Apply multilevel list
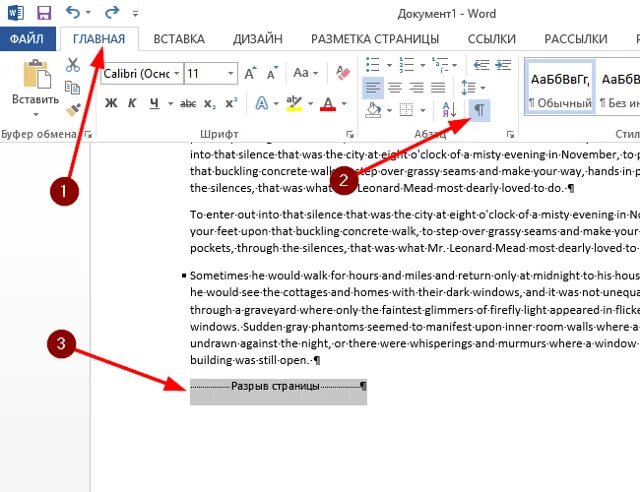Viewport: 640px width, 492px height. pos(440,65)
